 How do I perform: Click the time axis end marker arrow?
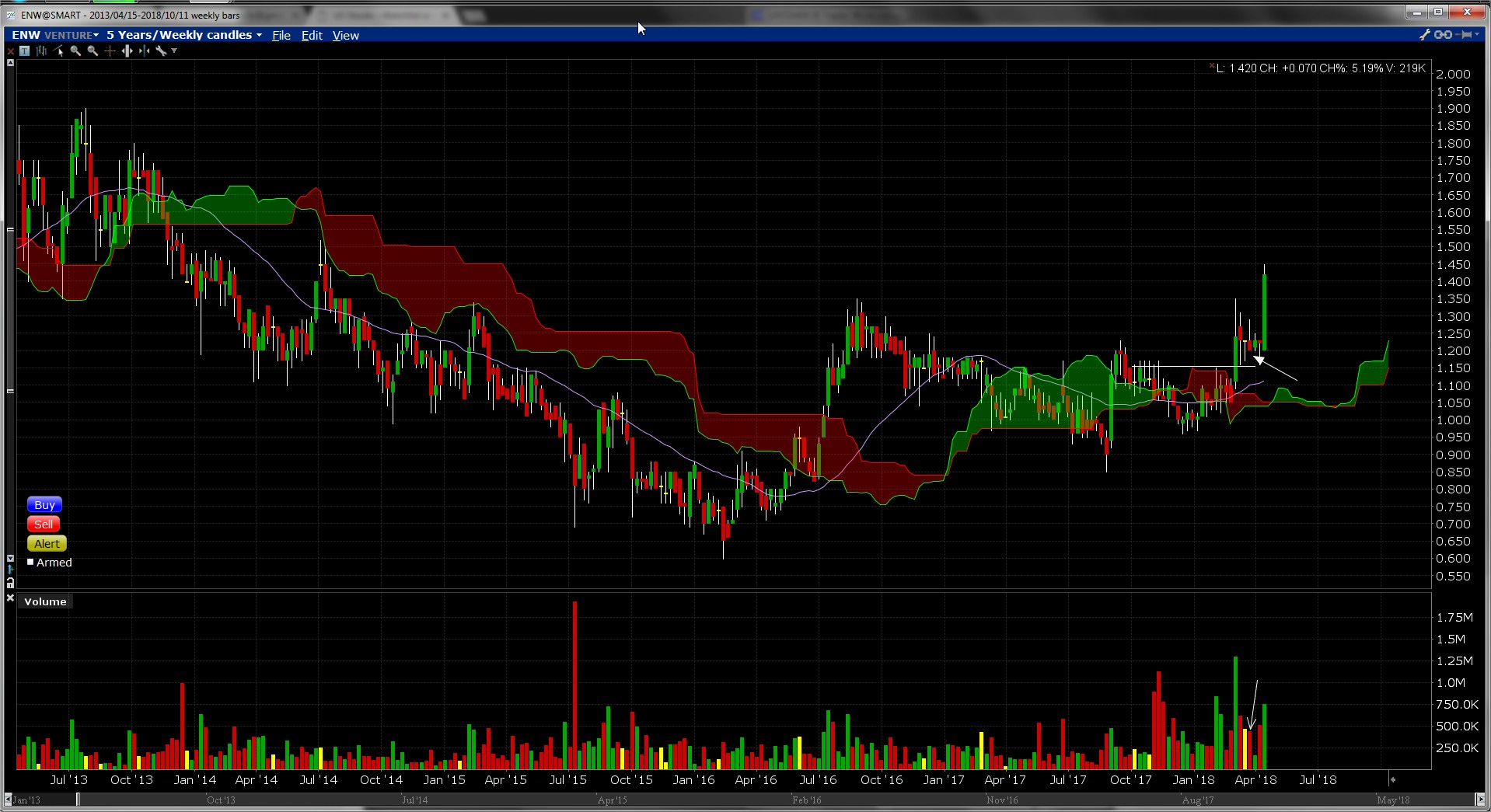1393,779
